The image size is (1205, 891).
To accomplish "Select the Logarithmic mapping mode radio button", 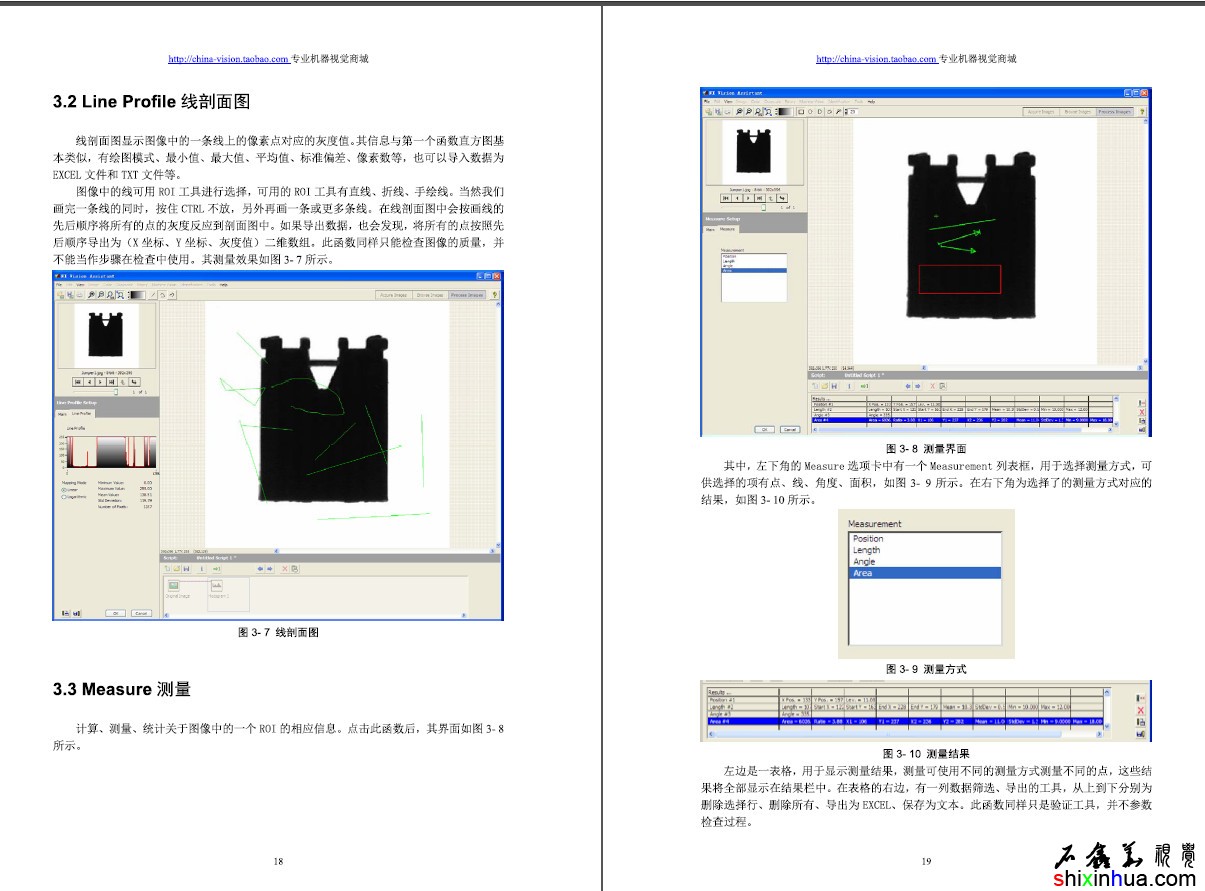I will (x=65, y=496).
